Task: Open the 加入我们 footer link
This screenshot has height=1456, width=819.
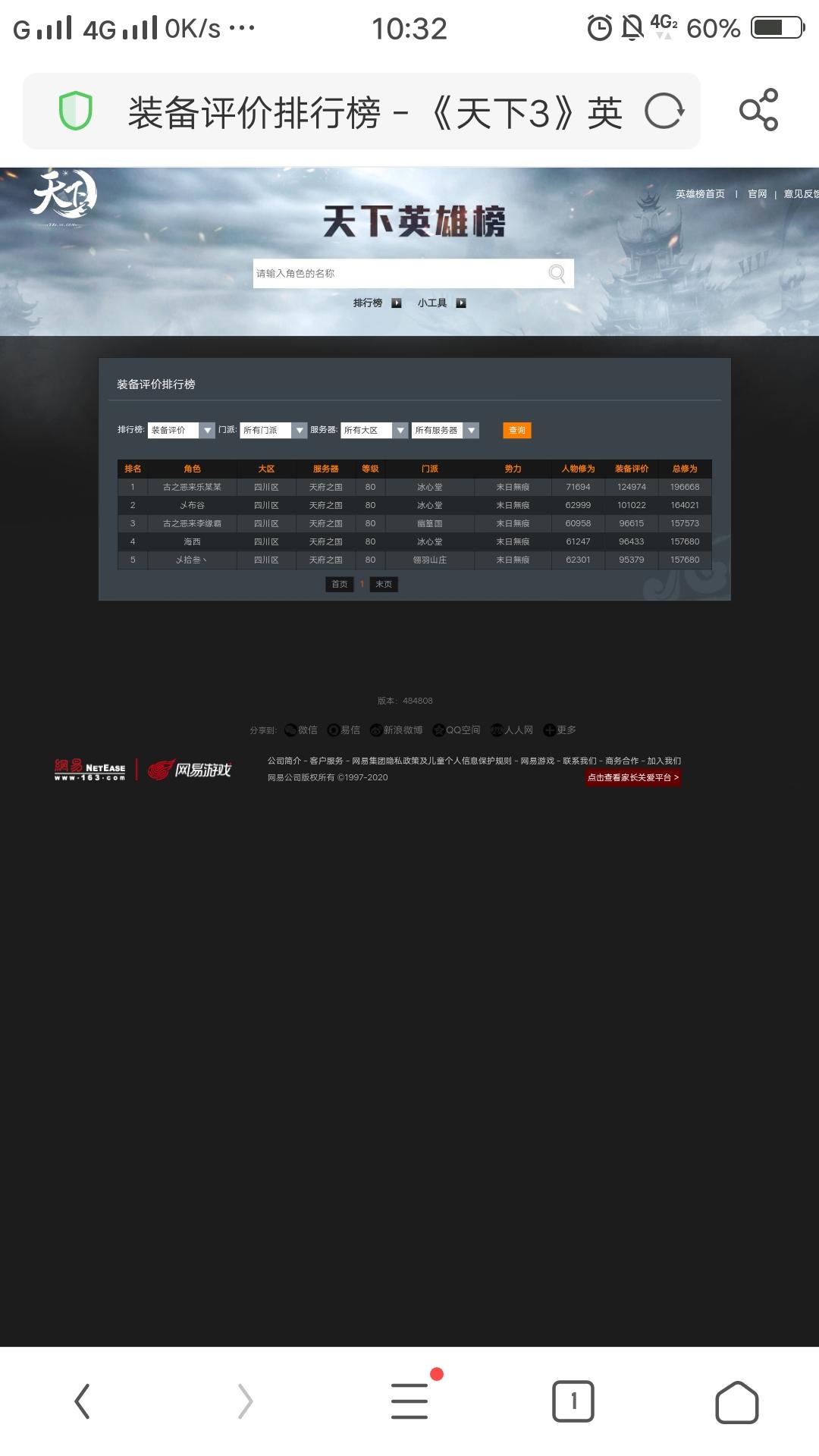Action: tap(664, 761)
